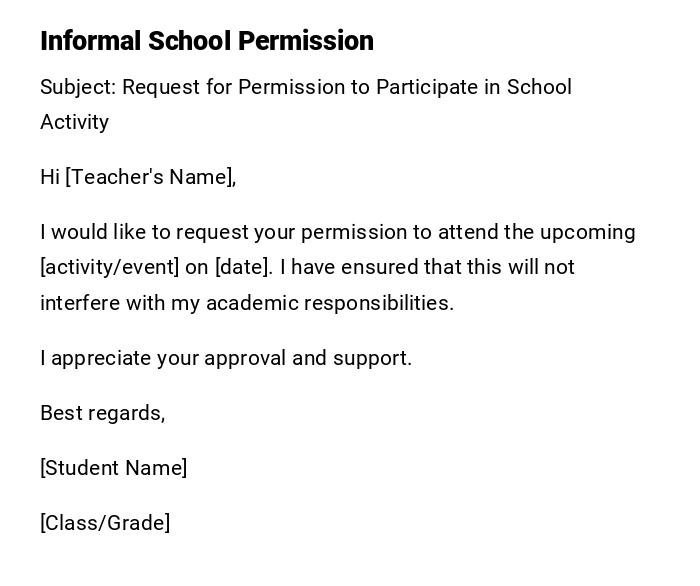Click the '[Teacher's Name]' placeholder
This screenshot has height=586, width=700.
tap(150, 177)
